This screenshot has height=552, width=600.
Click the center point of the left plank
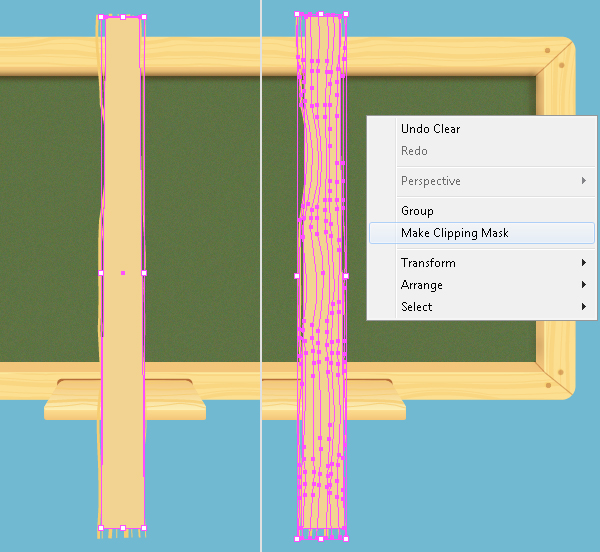(x=123, y=273)
